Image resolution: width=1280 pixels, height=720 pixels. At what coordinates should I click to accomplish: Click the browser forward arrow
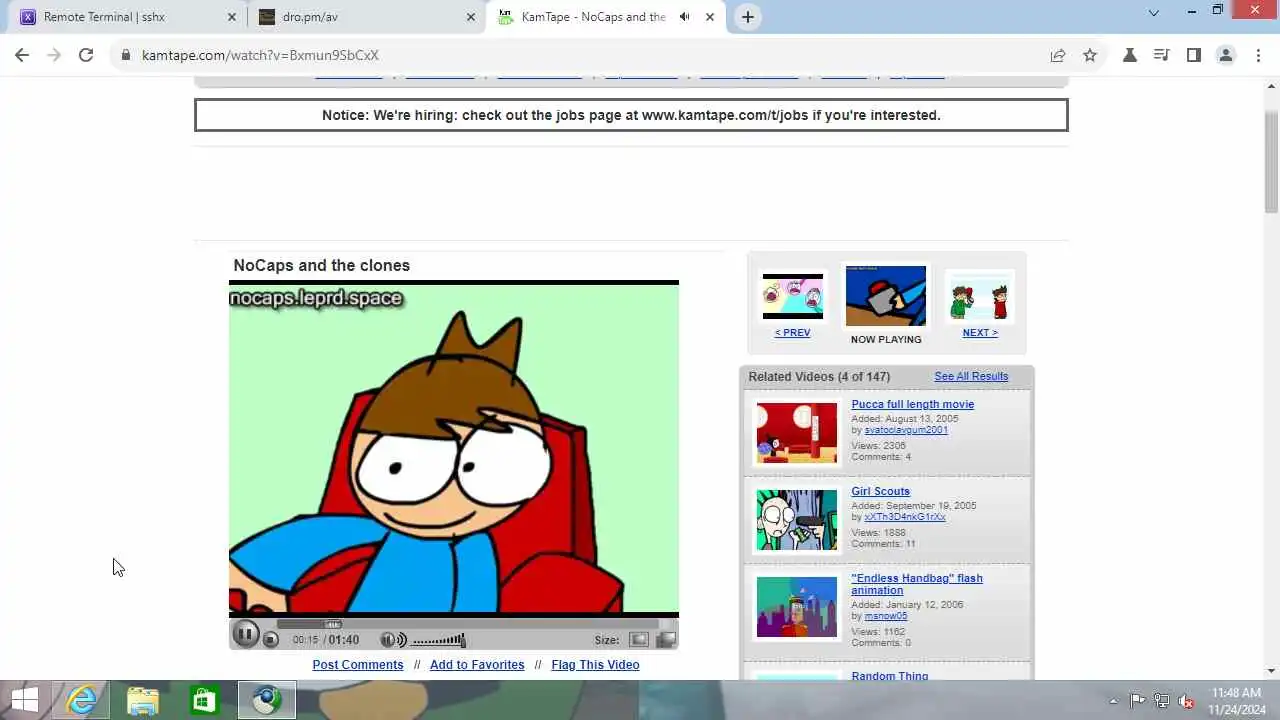coord(54,55)
